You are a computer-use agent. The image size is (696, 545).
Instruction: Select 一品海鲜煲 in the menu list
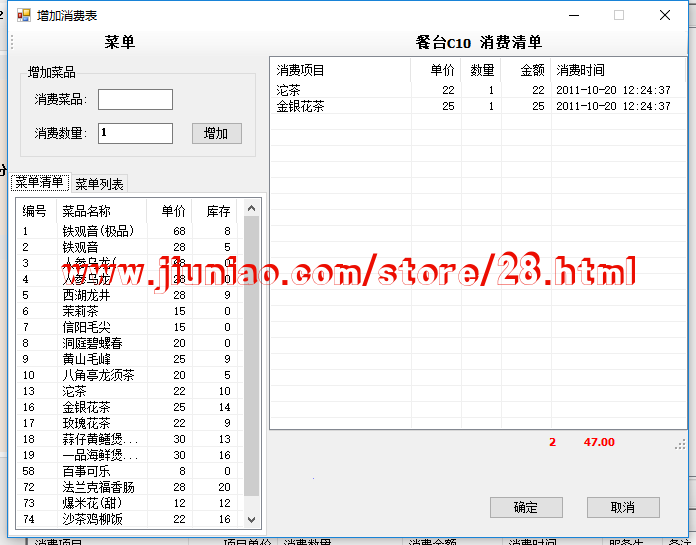coord(130,455)
